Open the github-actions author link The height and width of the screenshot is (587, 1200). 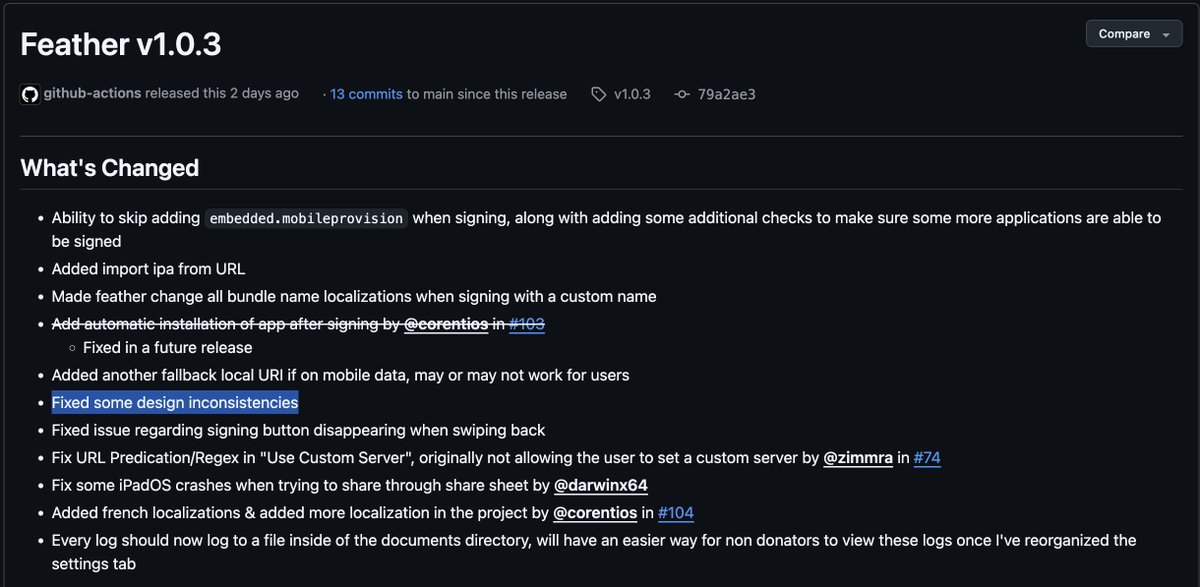[x=92, y=93]
